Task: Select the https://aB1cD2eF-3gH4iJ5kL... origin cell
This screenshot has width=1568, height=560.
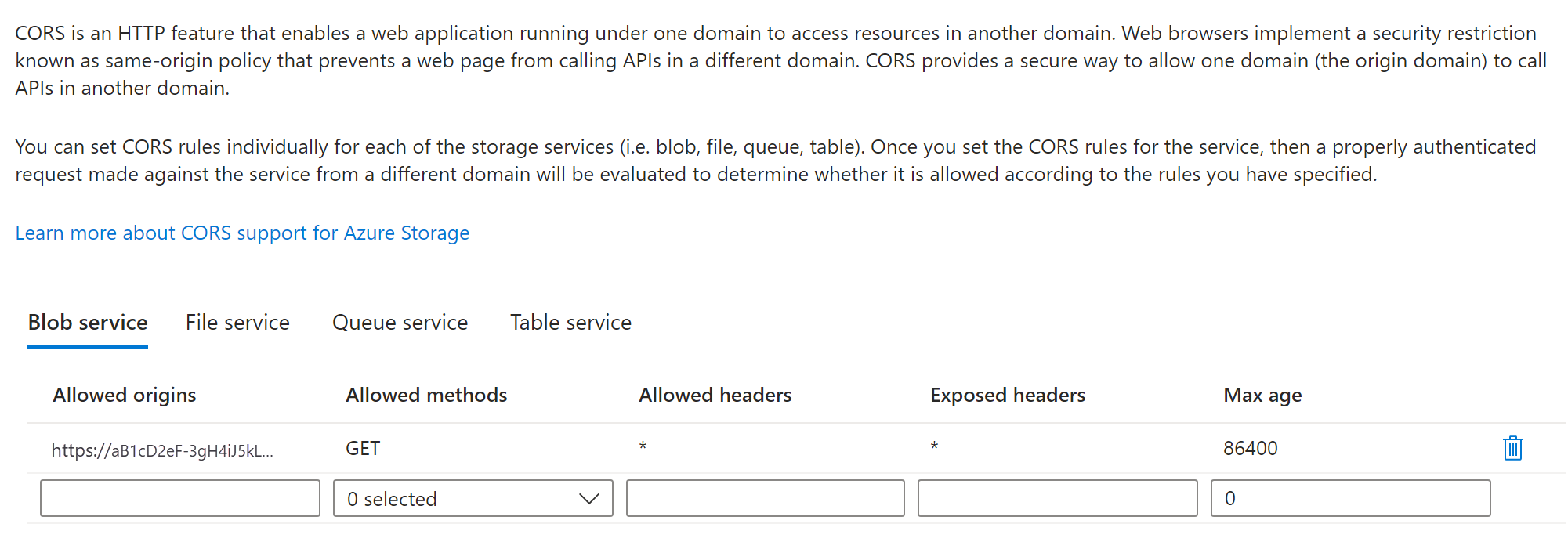Action: (x=162, y=450)
